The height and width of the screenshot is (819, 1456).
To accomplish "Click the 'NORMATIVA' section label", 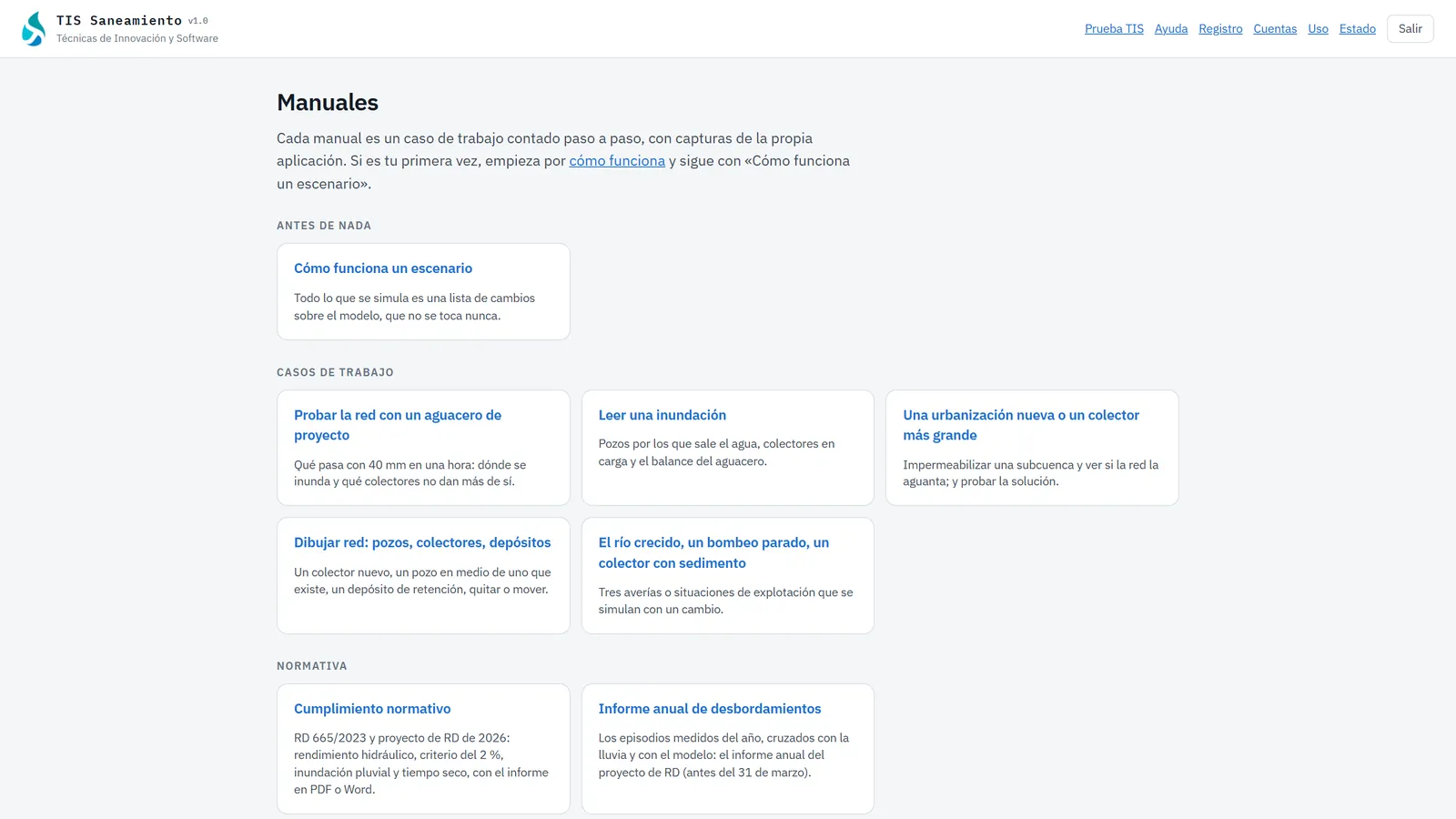I will [x=312, y=666].
